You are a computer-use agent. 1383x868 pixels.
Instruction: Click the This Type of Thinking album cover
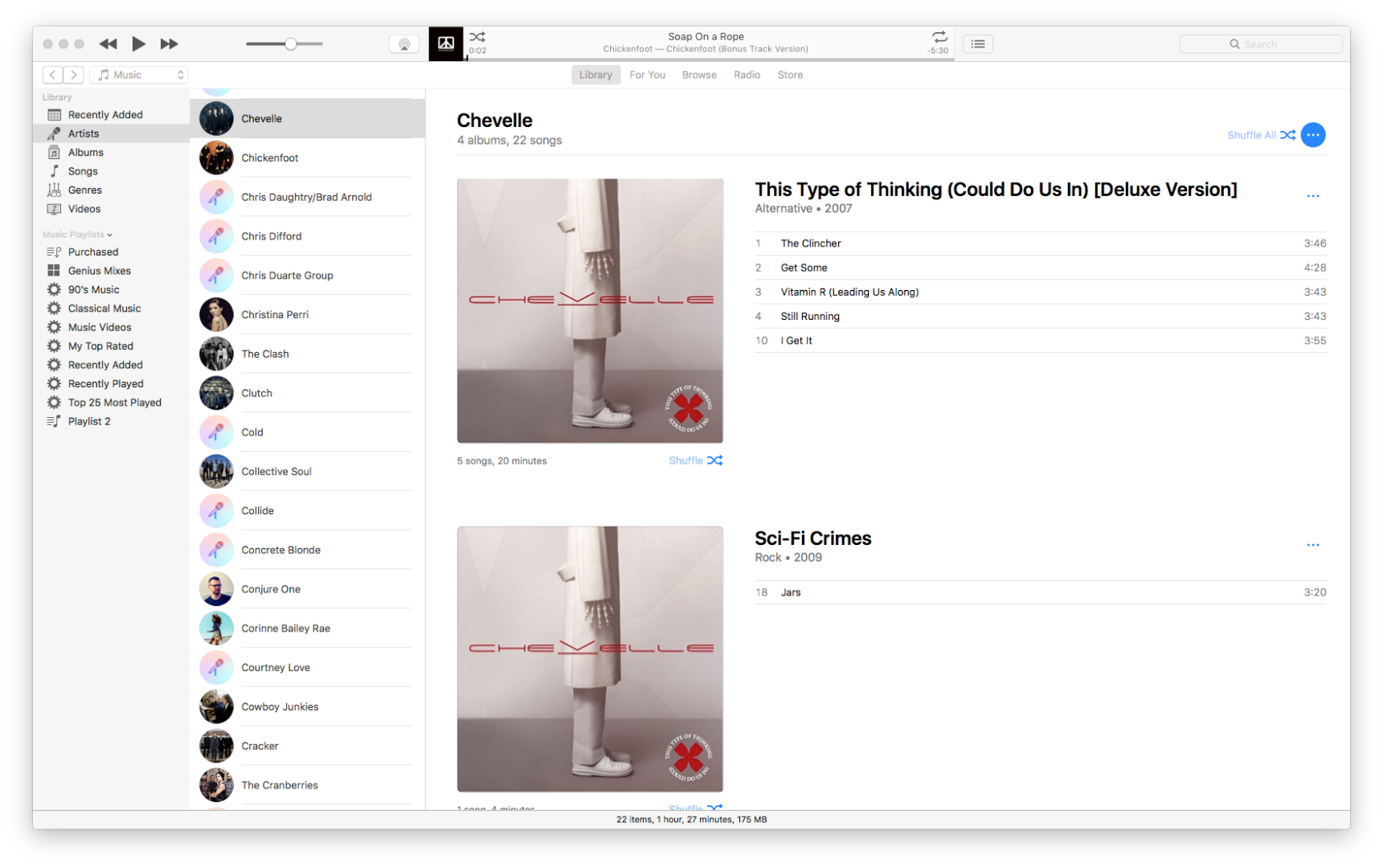(590, 311)
